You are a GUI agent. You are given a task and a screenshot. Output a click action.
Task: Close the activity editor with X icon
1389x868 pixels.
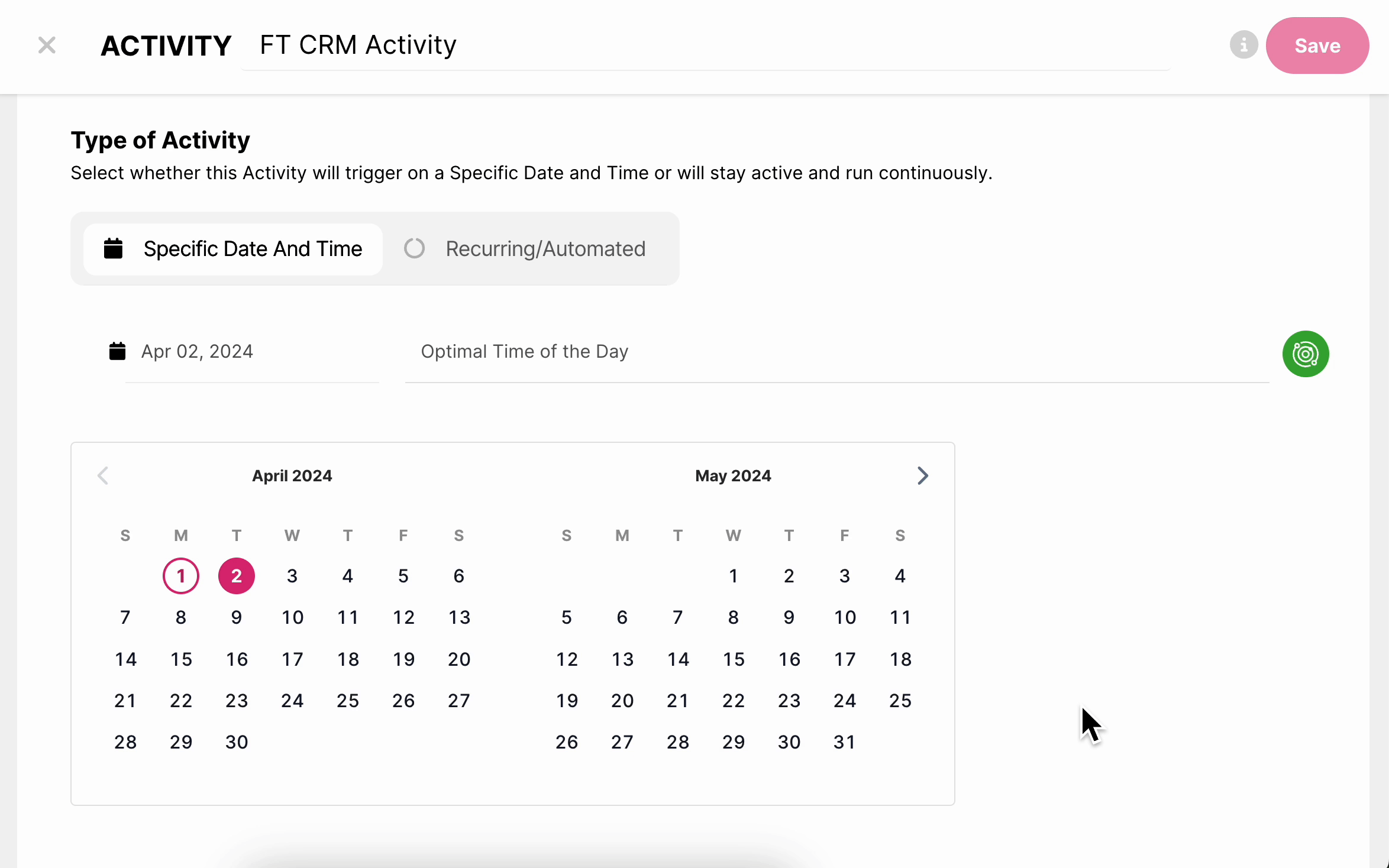pos(47,46)
